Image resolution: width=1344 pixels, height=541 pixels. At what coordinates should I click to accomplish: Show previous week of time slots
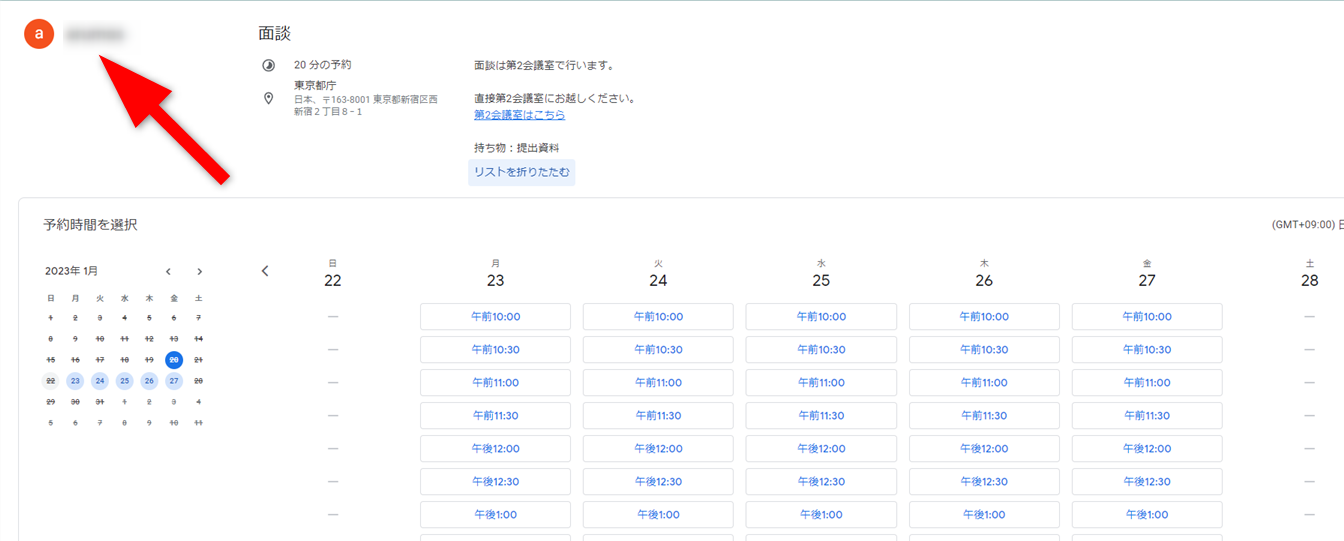click(x=265, y=271)
